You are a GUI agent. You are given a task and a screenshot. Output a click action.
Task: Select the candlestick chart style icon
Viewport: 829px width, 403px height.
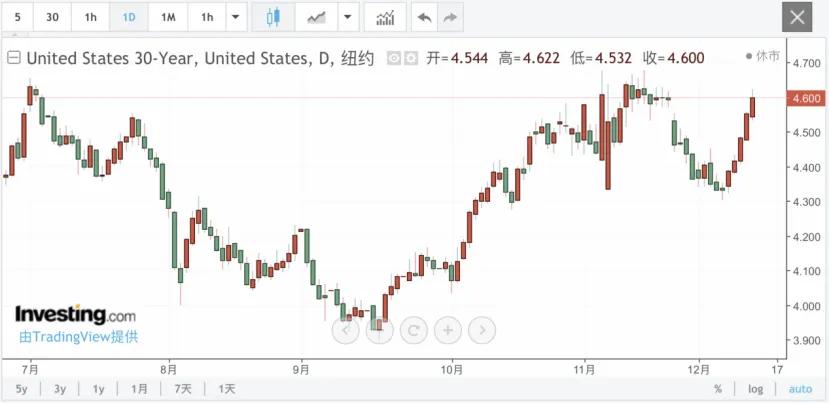pyautogui.click(x=273, y=17)
